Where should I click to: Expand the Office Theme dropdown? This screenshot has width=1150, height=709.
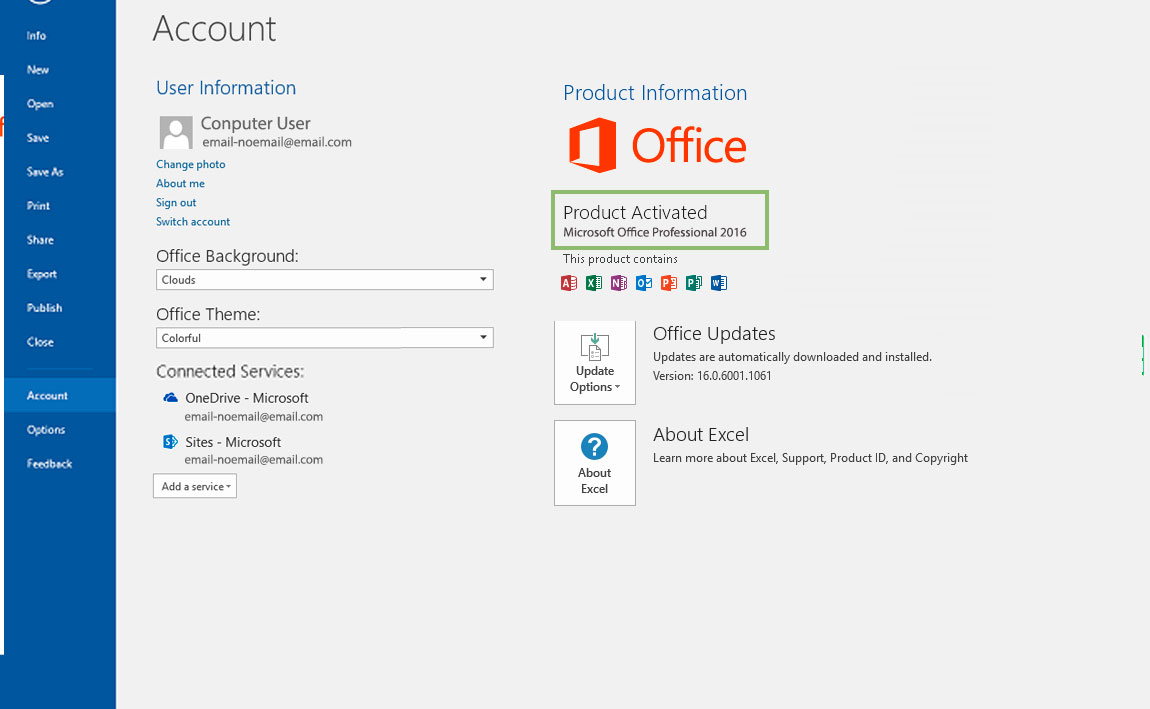[324, 338]
